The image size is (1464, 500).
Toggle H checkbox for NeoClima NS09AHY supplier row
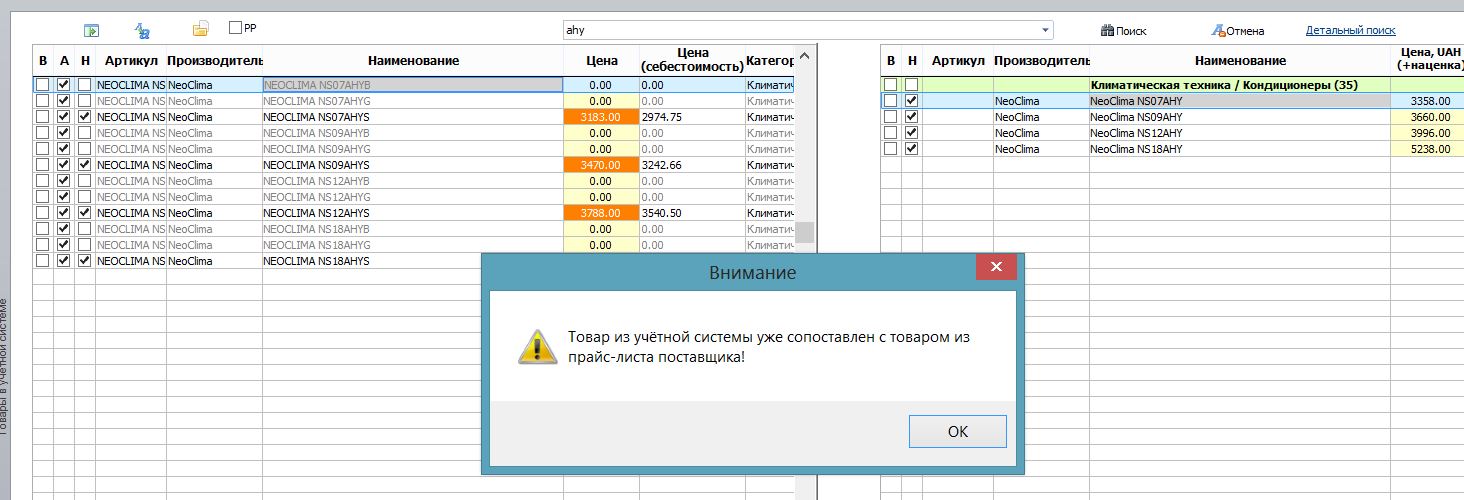(x=911, y=117)
